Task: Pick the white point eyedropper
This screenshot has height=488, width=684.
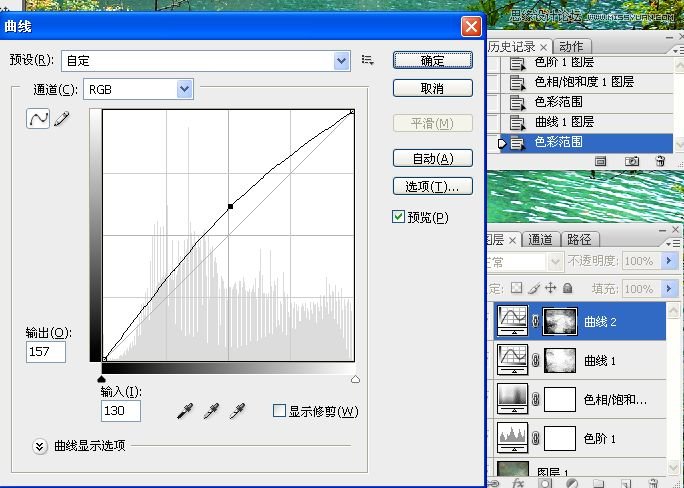Action: 237,411
